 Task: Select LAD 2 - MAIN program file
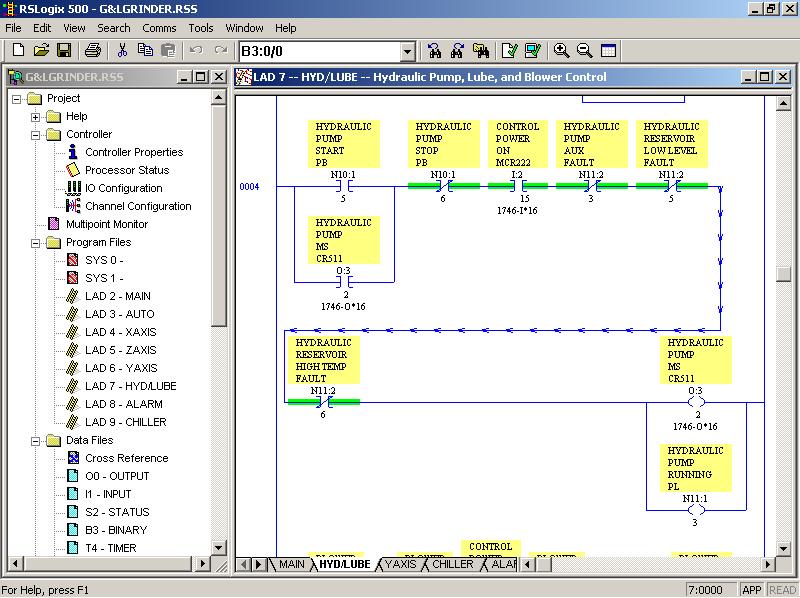coord(118,296)
